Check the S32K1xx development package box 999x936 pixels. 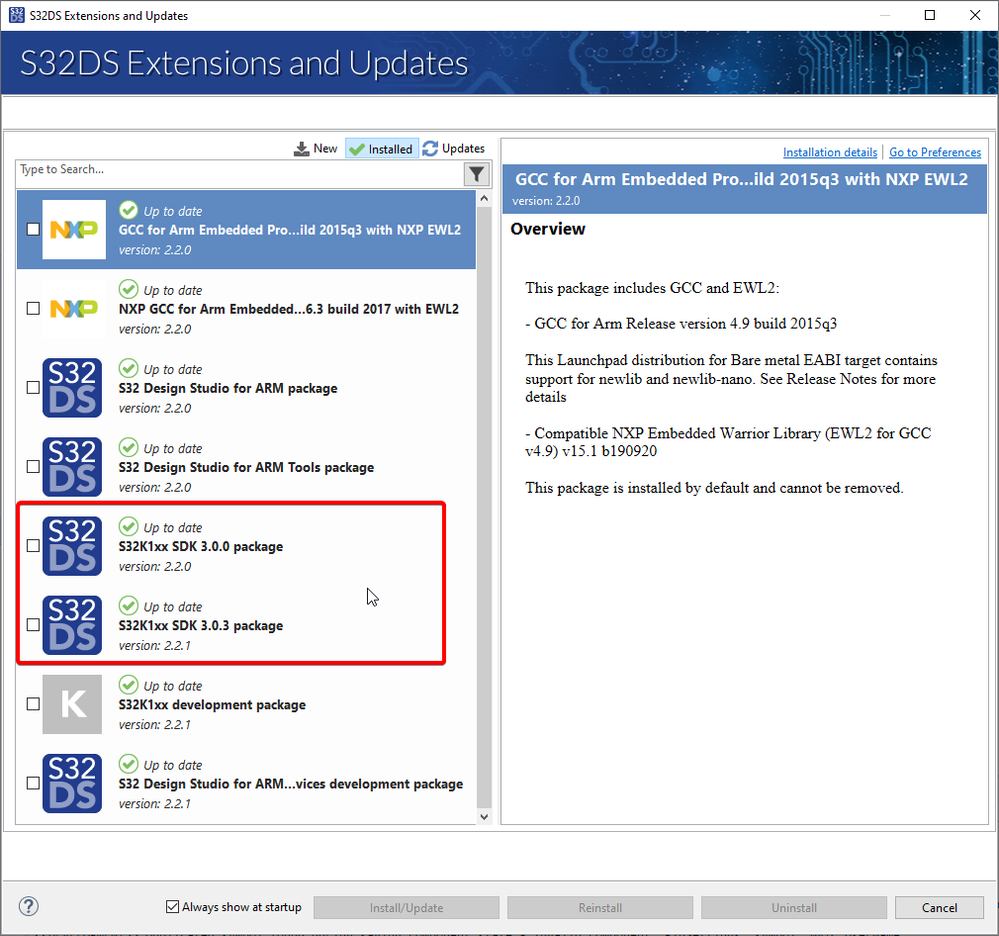tap(33, 704)
